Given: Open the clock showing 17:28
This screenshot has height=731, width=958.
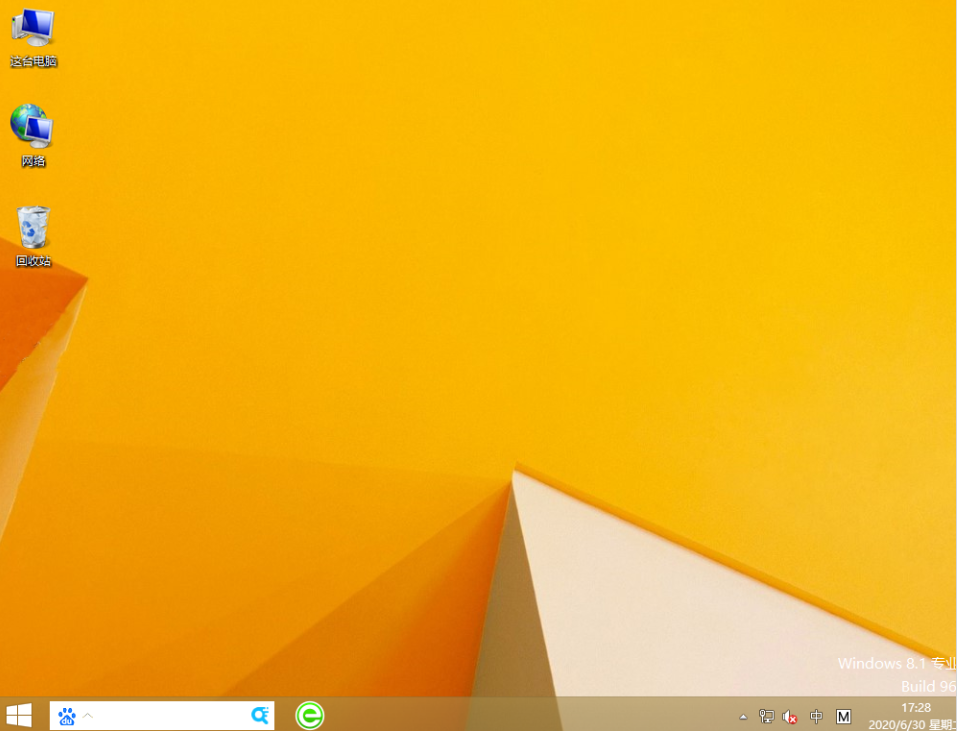Looking at the screenshot, I should [x=915, y=708].
